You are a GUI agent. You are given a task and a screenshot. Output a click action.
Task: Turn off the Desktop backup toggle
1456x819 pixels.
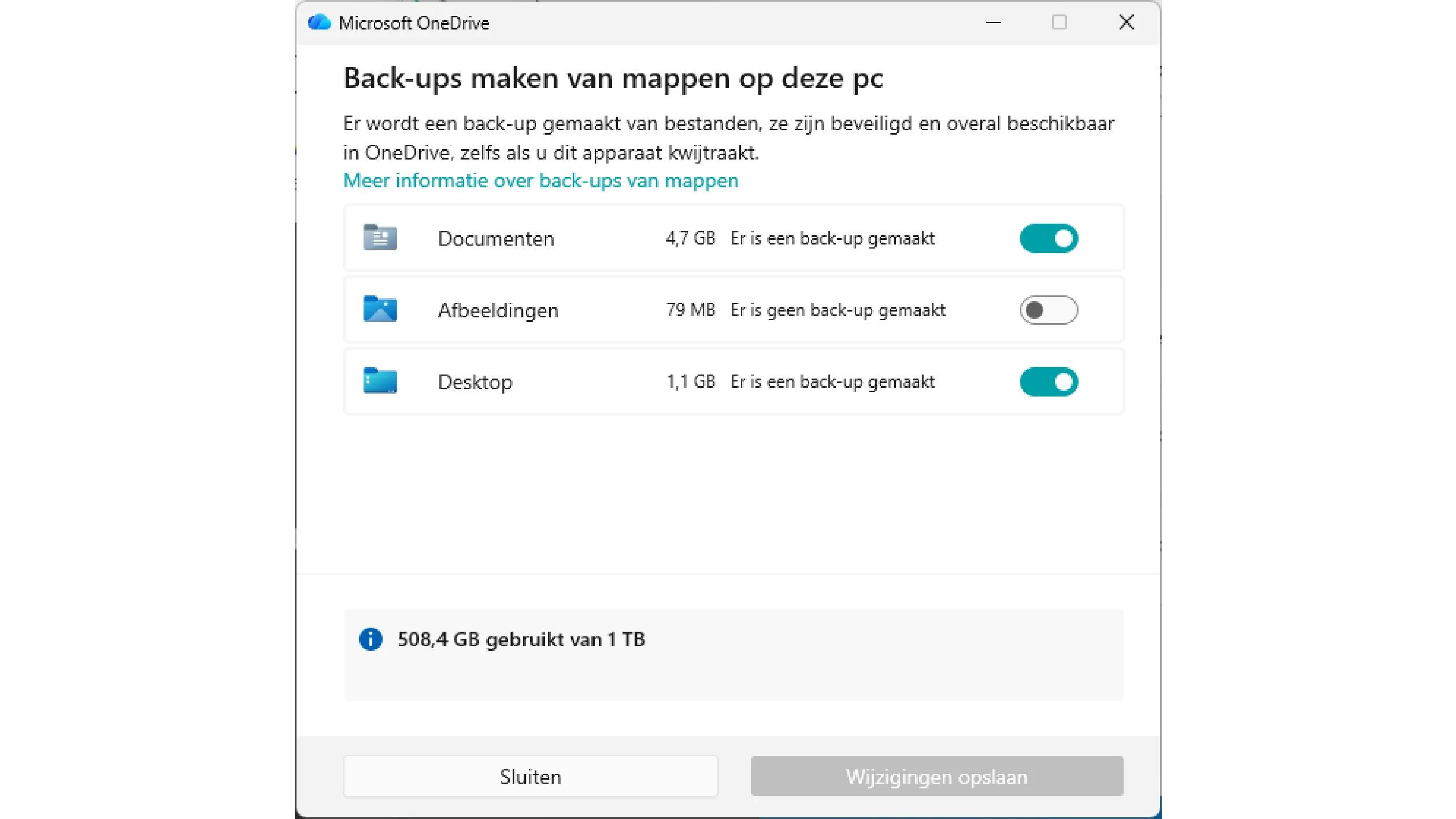pos(1049,381)
